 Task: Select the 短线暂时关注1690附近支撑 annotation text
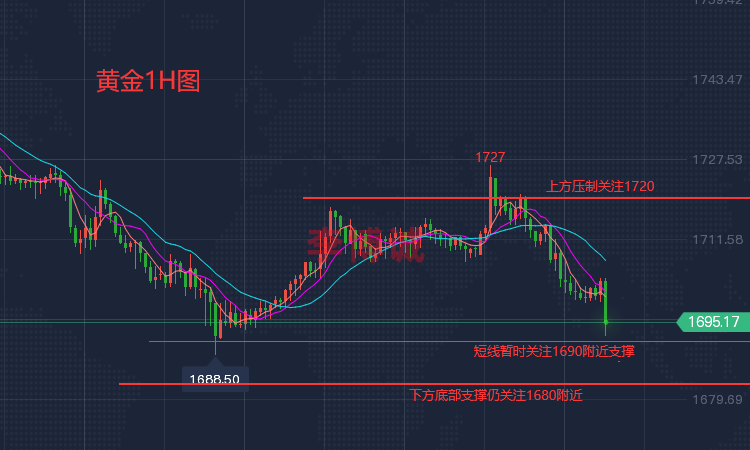[x=554, y=351]
